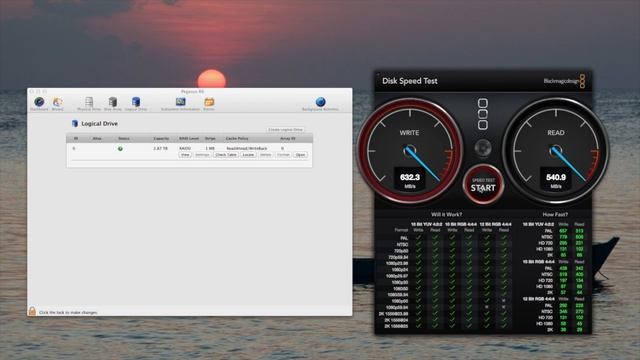Click the WRITE gauge label

coord(409,133)
